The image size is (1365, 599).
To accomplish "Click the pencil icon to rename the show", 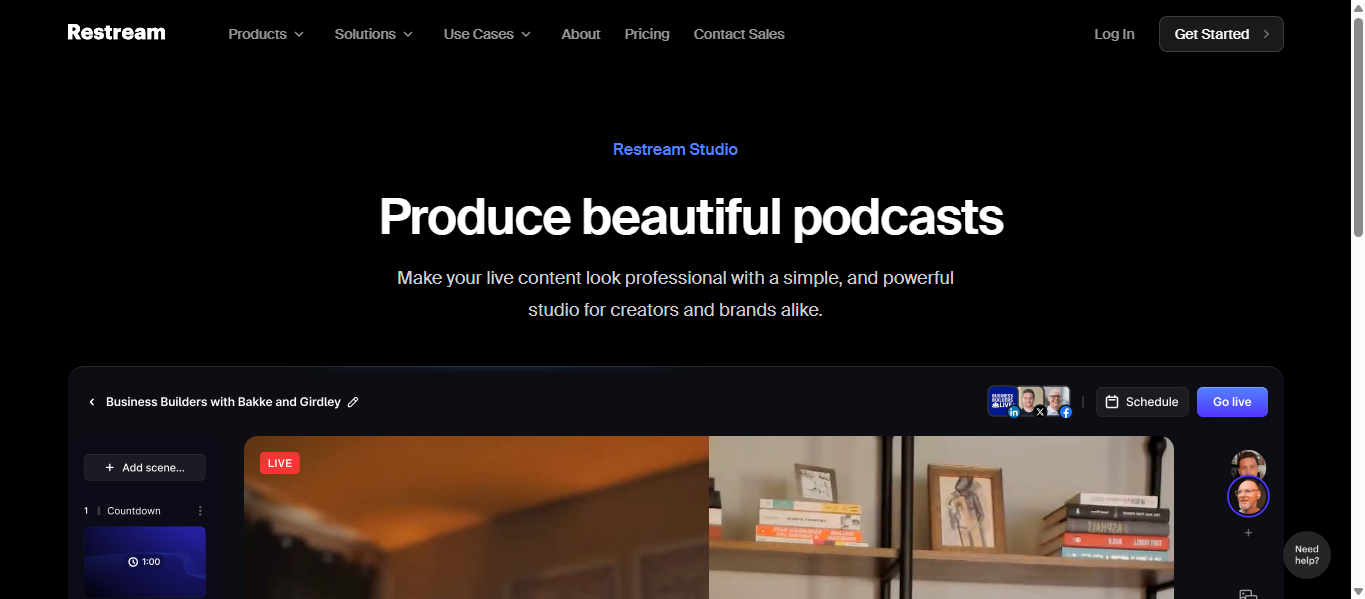I will point(352,401).
